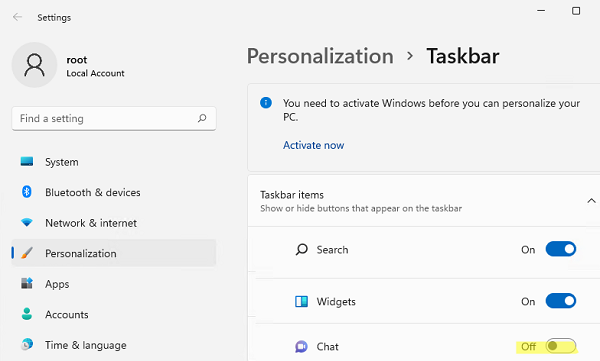Image resolution: width=600 pixels, height=361 pixels.
Task: Open the System category
Action: click(x=114, y=162)
